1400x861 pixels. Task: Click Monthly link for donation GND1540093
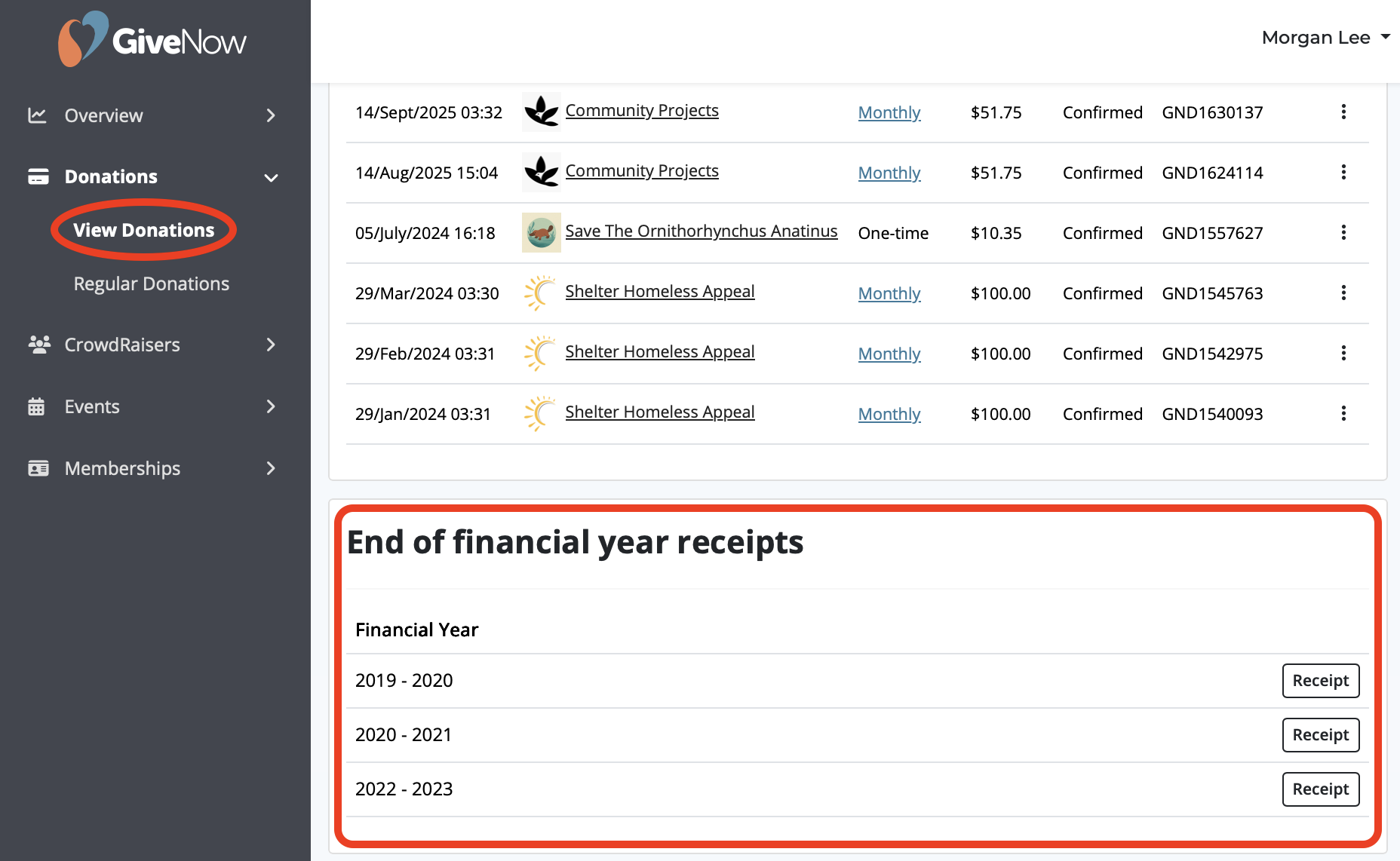[889, 414]
